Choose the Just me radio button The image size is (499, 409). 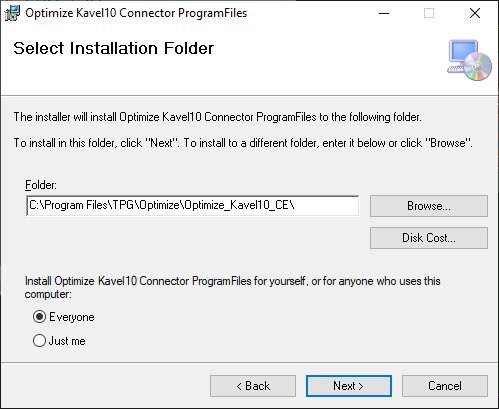[39, 341]
